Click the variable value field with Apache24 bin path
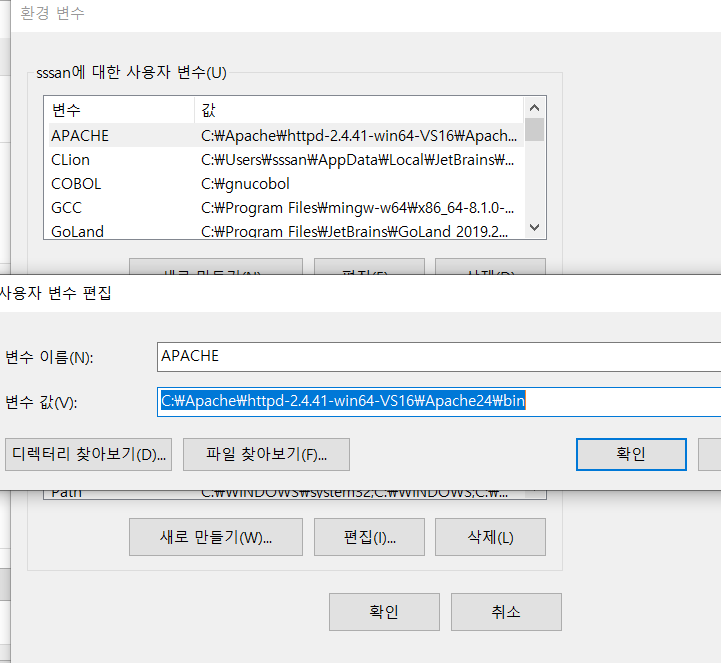This screenshot has height=663, width=721. [x=439, y=402]
